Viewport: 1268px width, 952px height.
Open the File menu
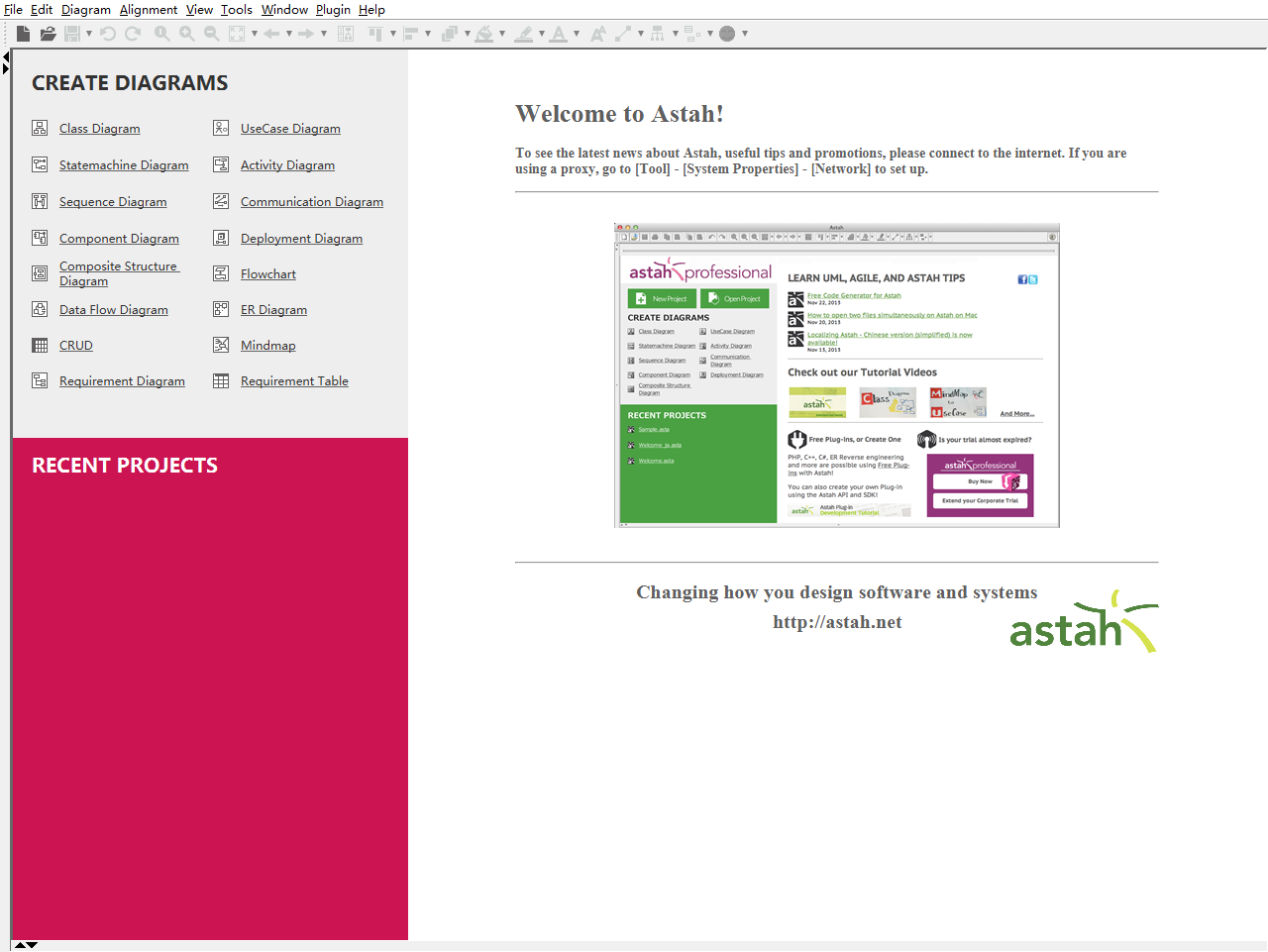click(13, 9)
